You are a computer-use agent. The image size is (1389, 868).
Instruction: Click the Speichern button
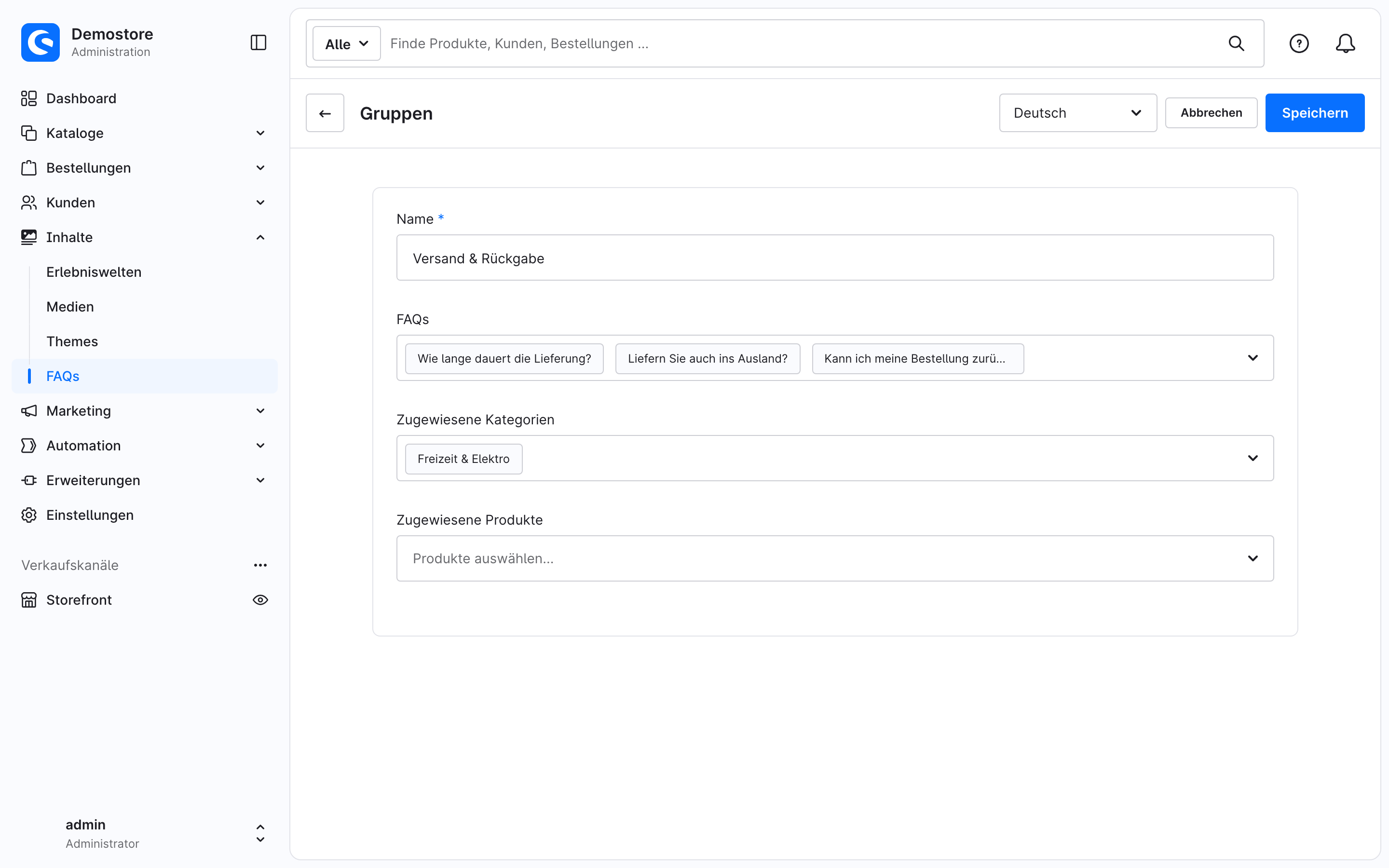tap(1314, 113)
